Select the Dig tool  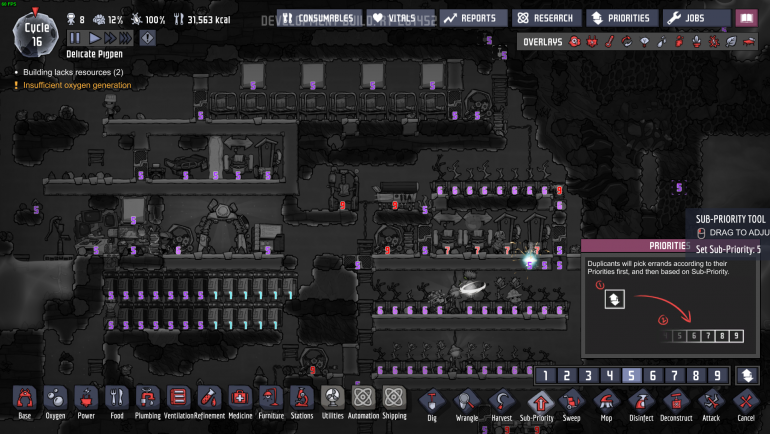(x=432, y=406)
